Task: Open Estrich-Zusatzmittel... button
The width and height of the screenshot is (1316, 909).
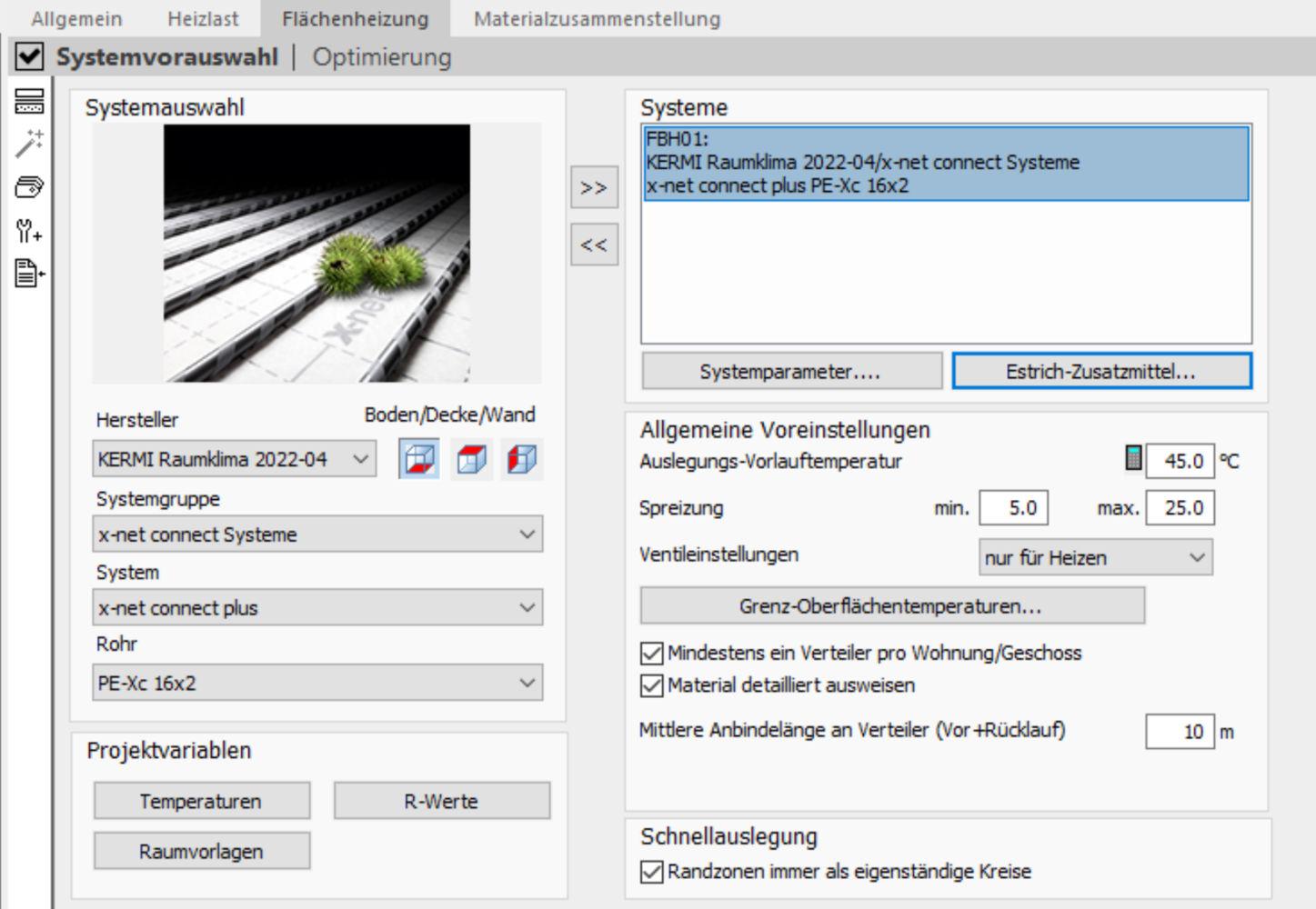Action: 1101,371
